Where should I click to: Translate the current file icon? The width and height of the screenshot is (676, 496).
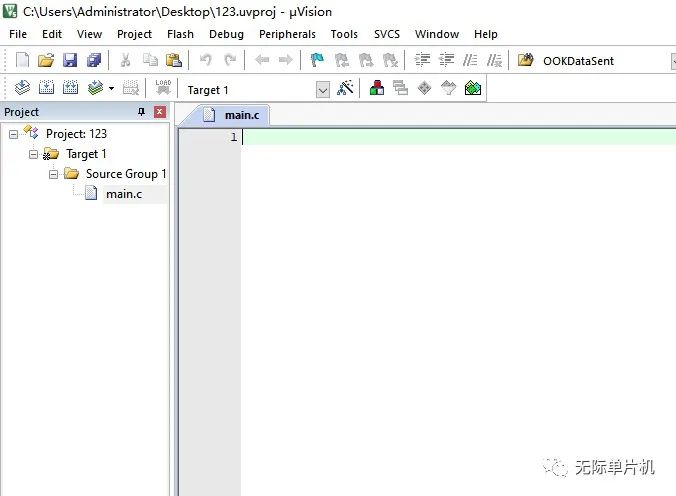coord(22,88)
